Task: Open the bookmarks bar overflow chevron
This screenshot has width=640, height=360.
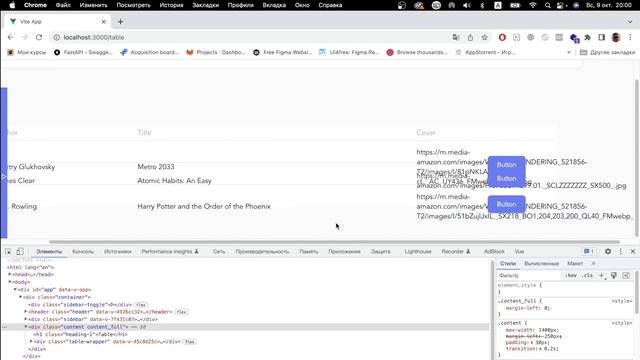Action: point(569,52)
